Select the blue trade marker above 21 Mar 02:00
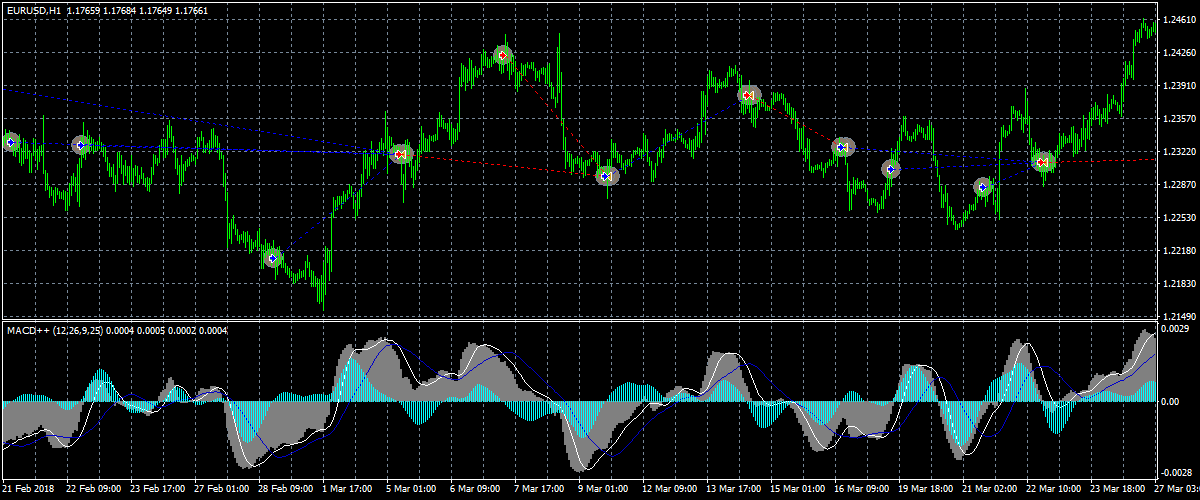The image size is (1200, 500). [983, 187]
